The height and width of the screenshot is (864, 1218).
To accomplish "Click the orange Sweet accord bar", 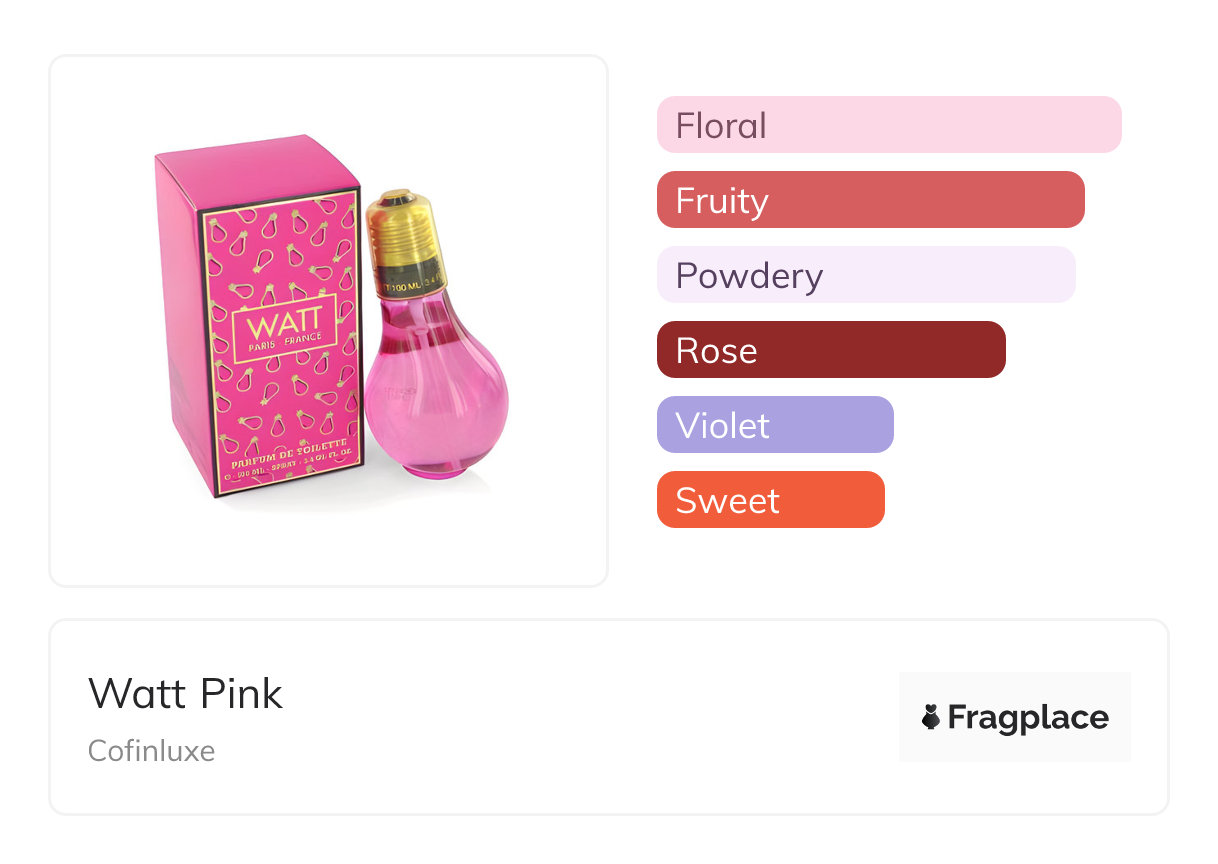I will click(770, 500).
